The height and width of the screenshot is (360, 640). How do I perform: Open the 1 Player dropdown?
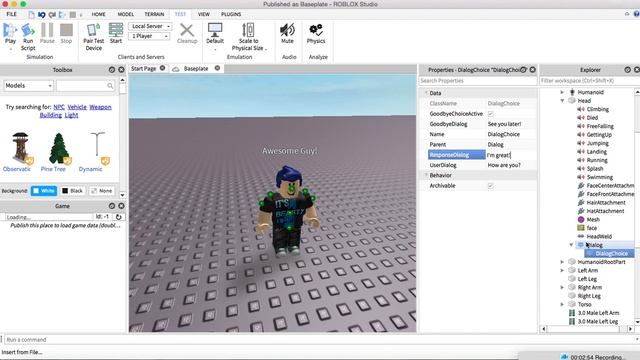click(x=149, y=36)
